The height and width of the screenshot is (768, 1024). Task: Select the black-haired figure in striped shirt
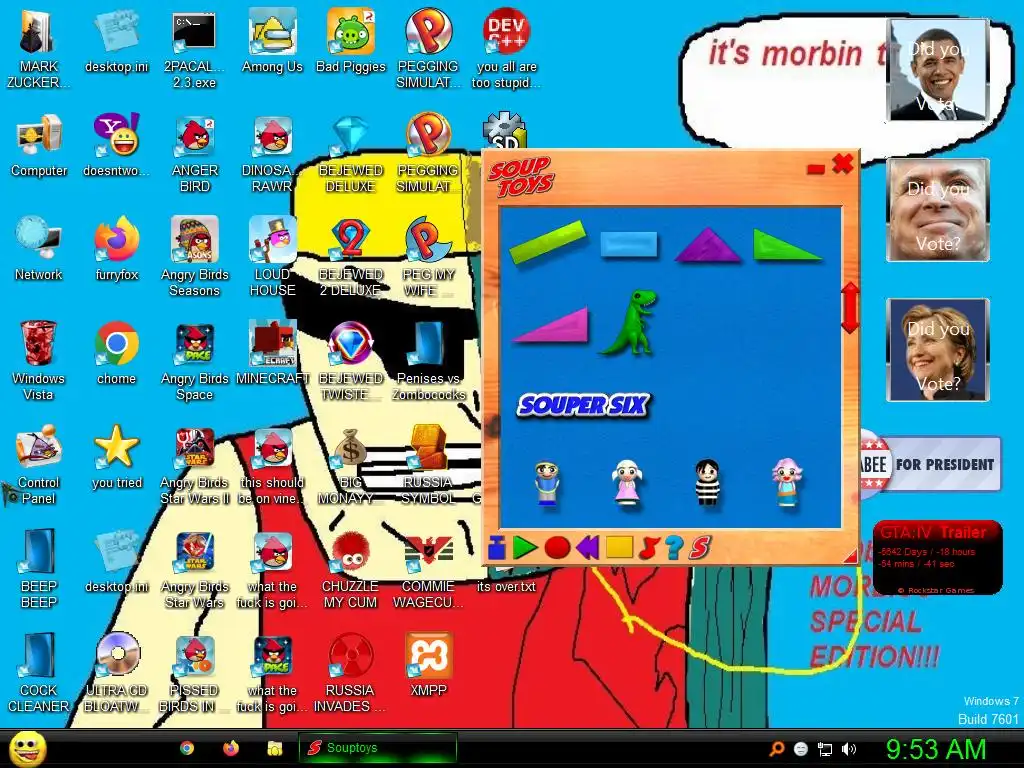(707, 482)
